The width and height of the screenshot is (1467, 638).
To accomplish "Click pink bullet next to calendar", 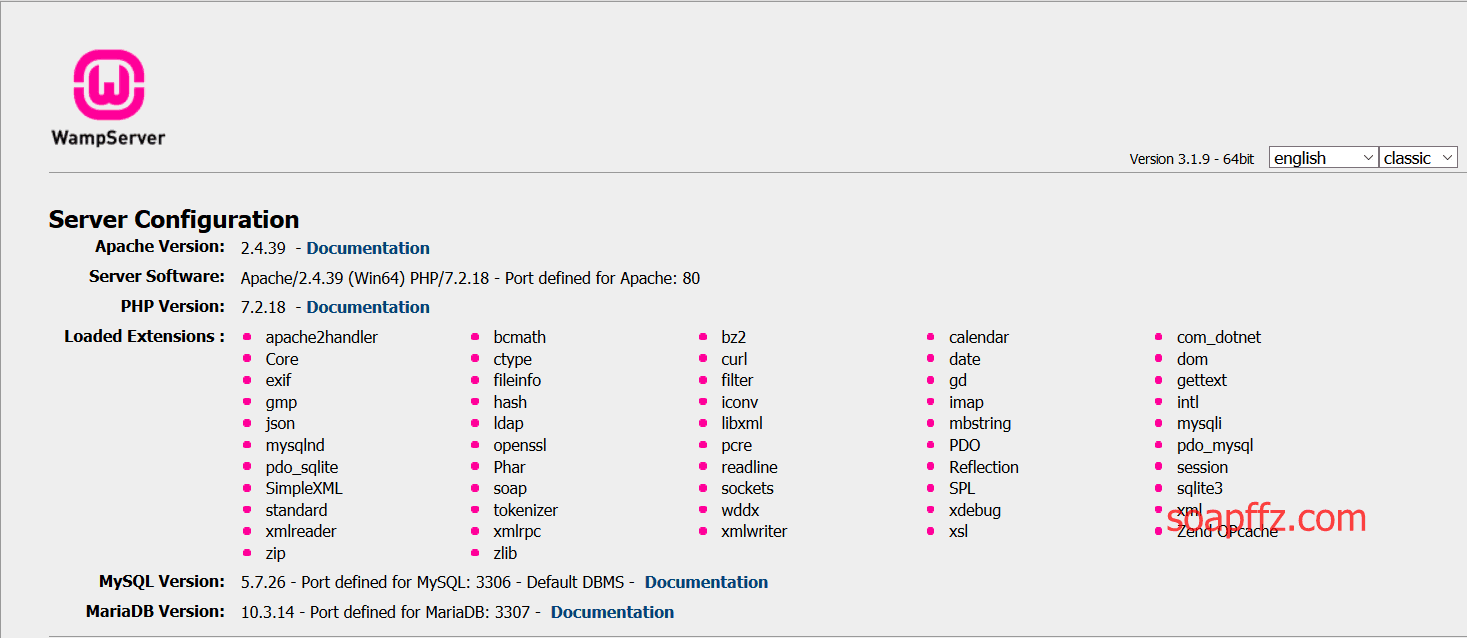I will pos(931,337).
